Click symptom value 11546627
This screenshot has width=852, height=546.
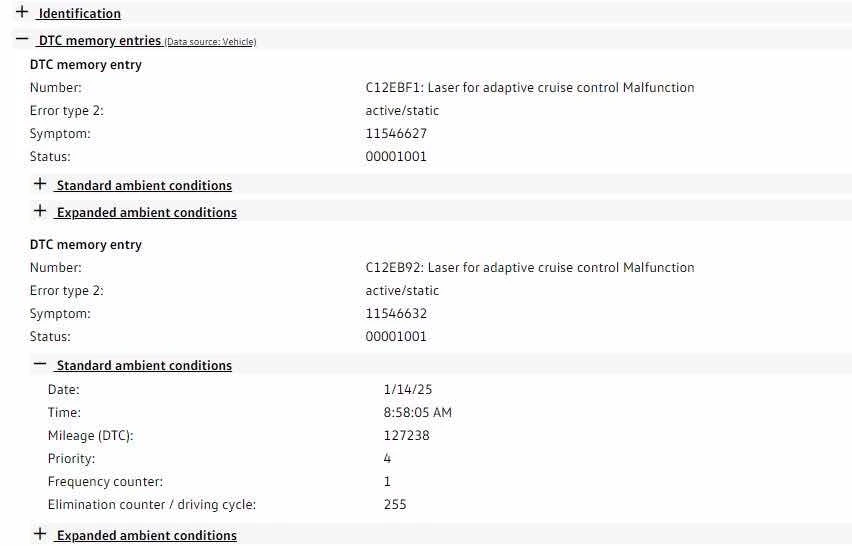click(396, 134)
